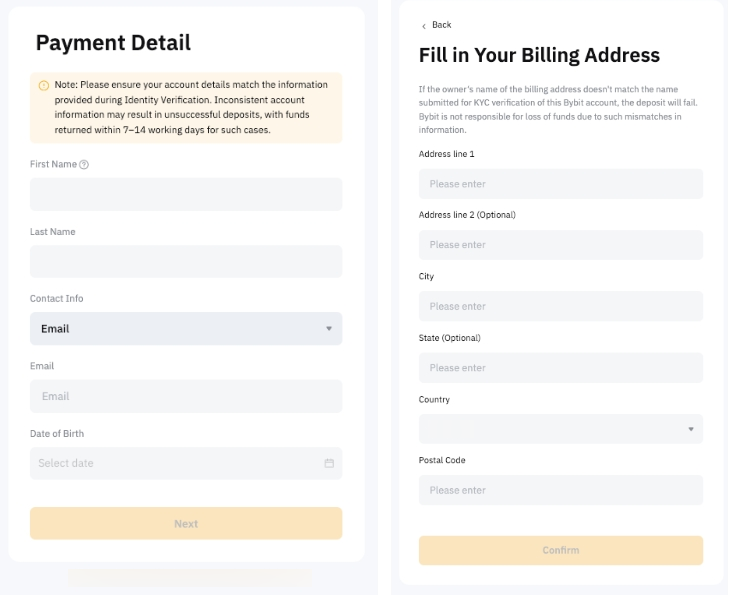
Task: Click the help icon beside First Name
Action: pos(84,165)
